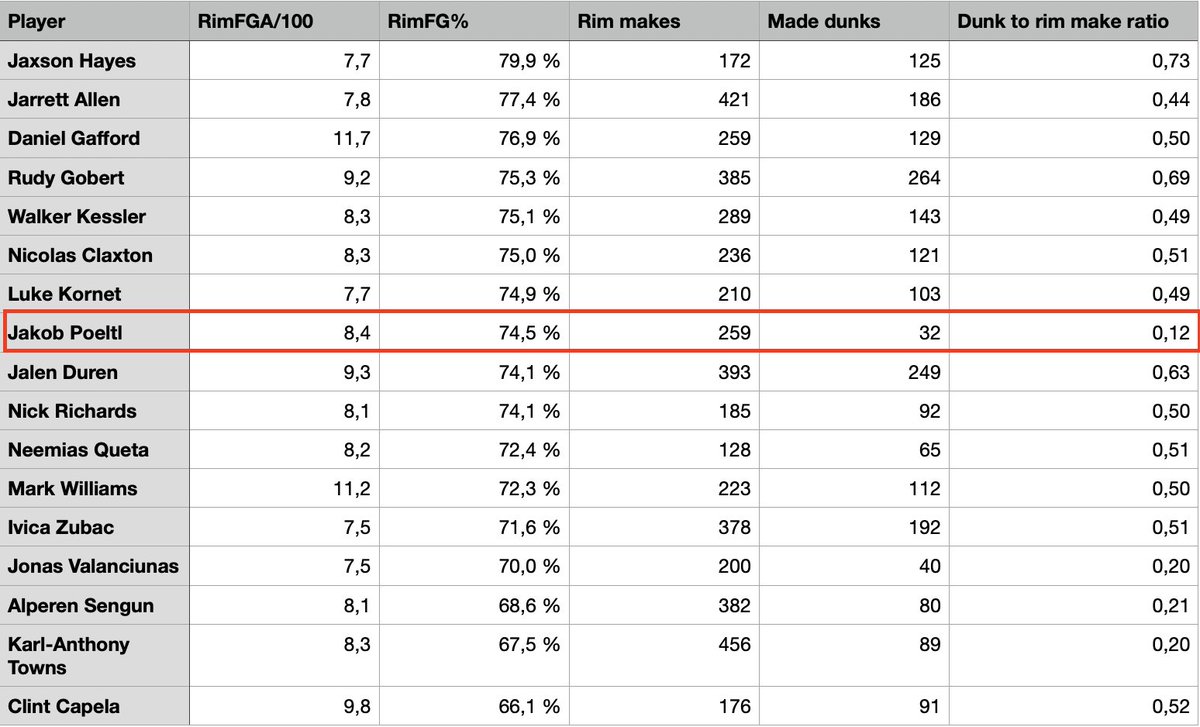Click Rudy Gobert RimFGA/100 cell 9,2
1200x727 pixels.
point(284,177)
